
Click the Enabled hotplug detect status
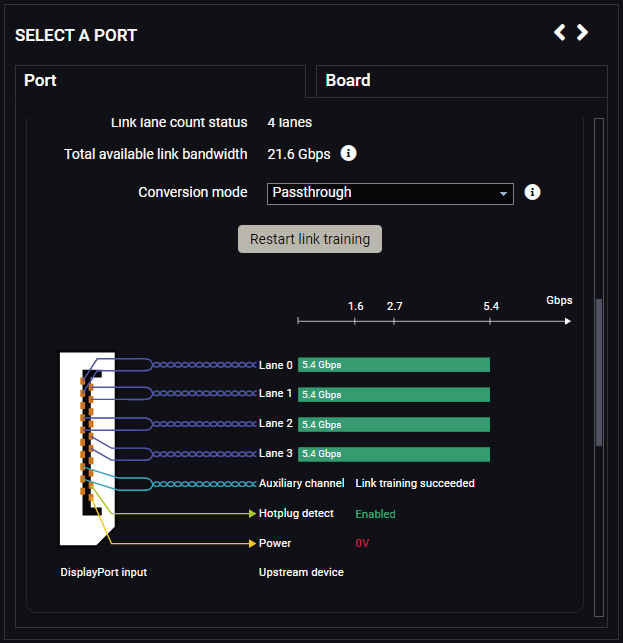pos(375,514)
